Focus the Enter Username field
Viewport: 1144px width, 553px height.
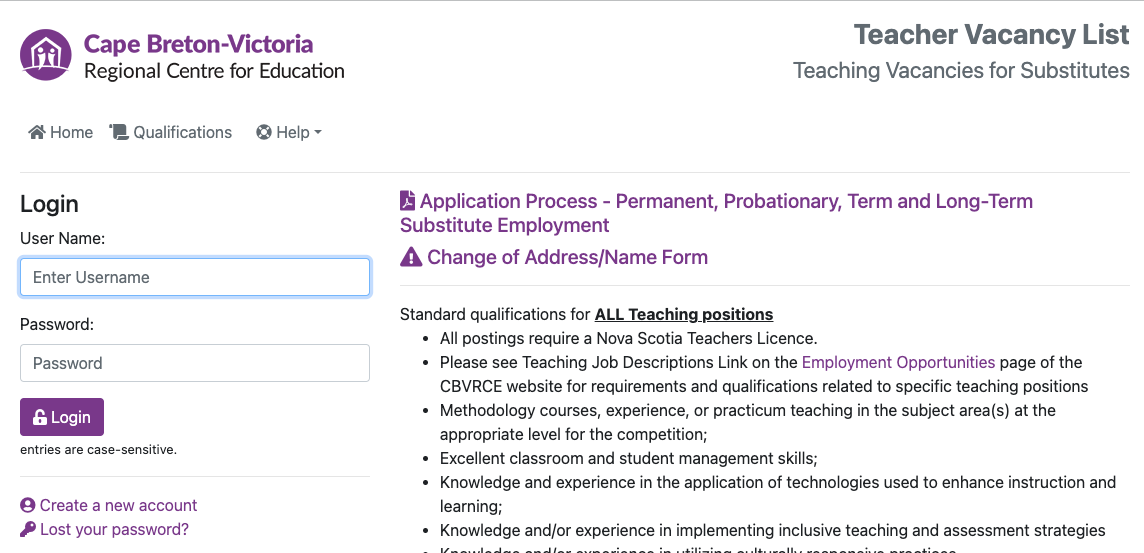(195, 277)
